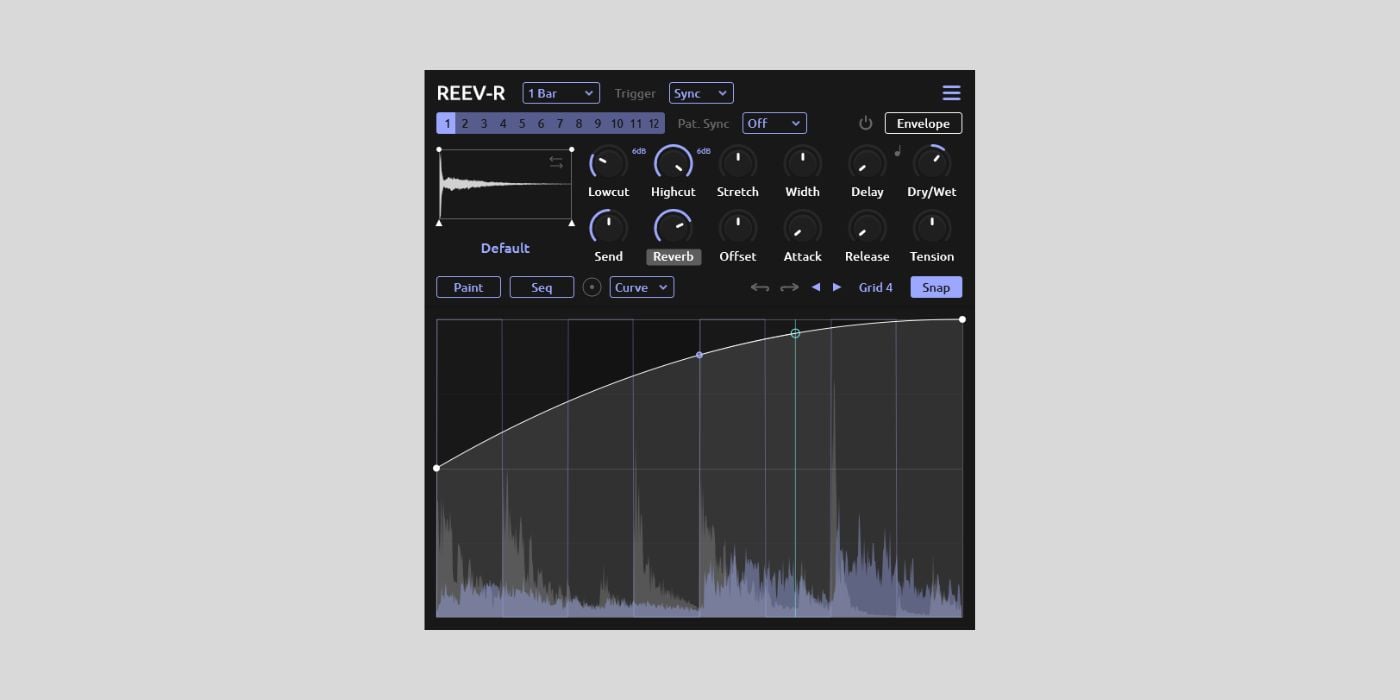Click the impulse response waveform display
Screen dimensions: 1400x700
[x=505, y=185]
